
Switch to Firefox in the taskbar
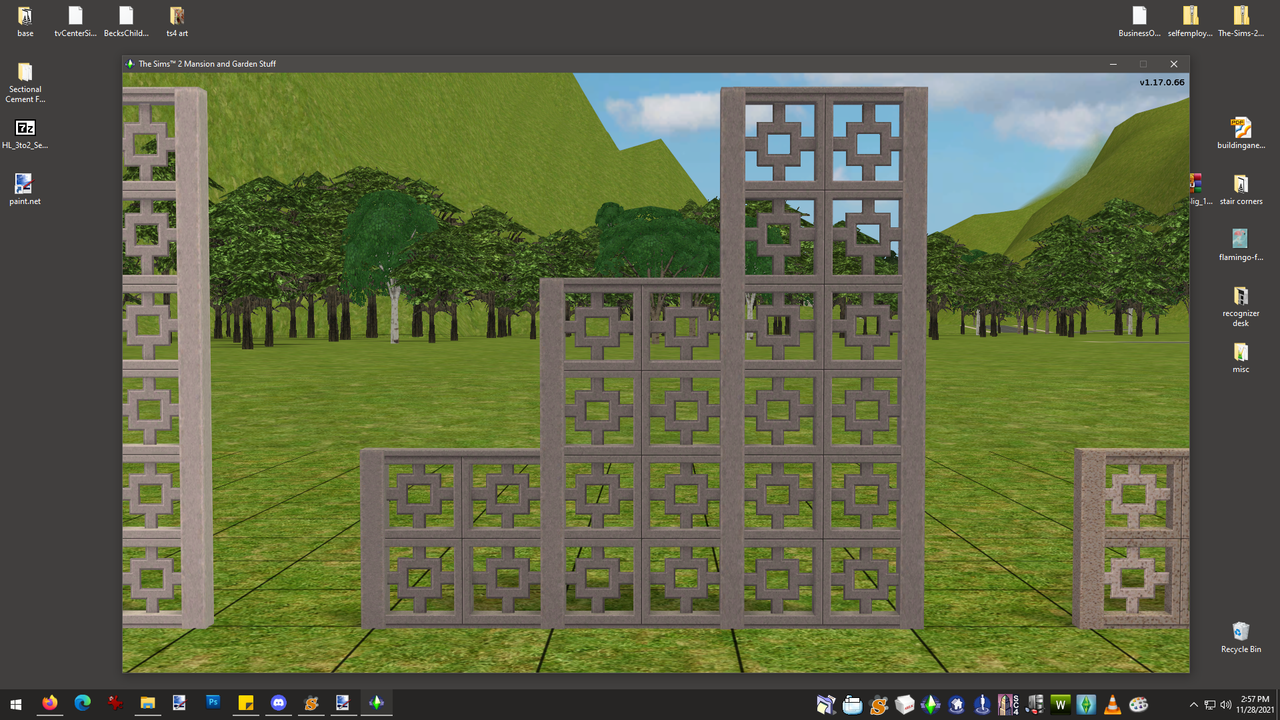(x=49, y=704)
